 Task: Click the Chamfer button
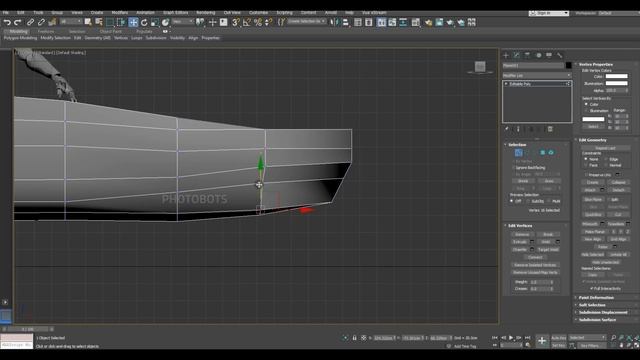(x=520, y=249)
